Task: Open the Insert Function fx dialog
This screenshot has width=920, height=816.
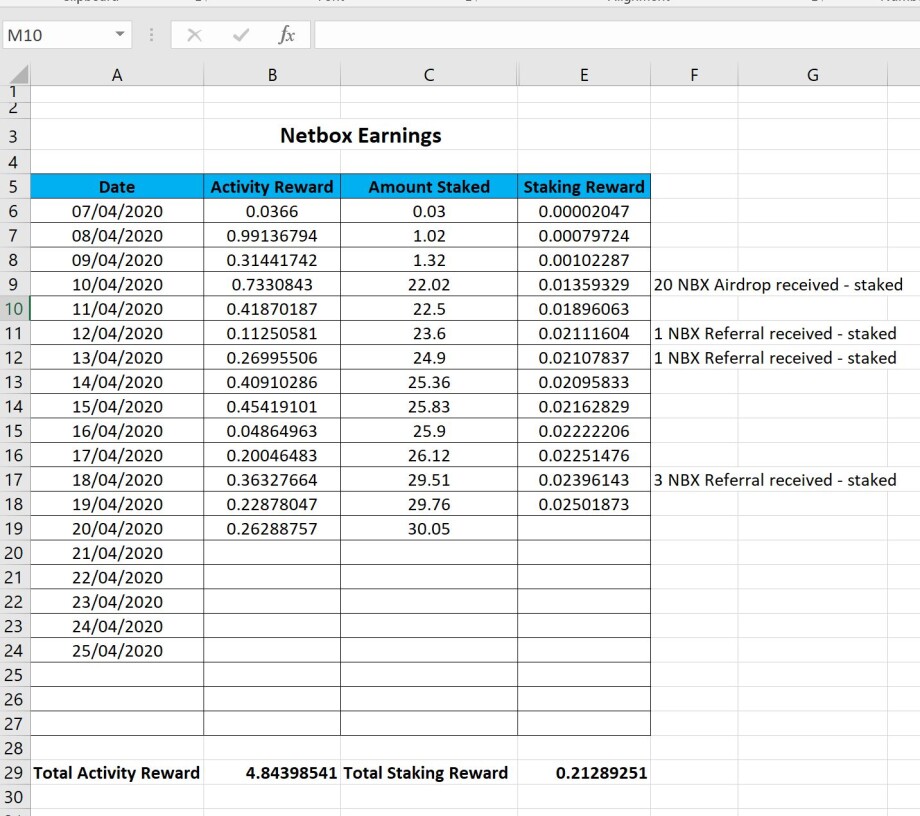Action: [x=286, y=35]
